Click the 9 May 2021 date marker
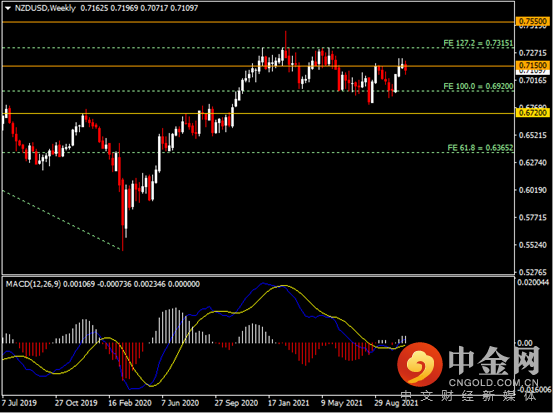 tap(342, 403)
